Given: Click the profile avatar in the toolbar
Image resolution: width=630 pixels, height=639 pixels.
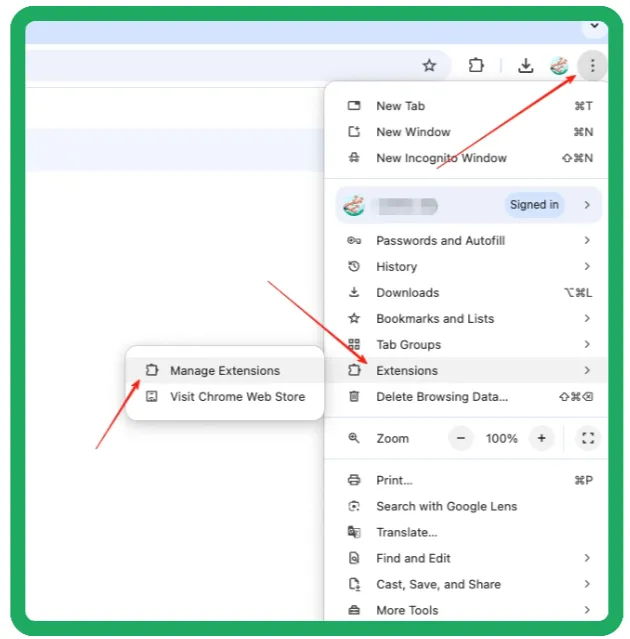Looking at the screenshot, I should click(x=559, y=66).
